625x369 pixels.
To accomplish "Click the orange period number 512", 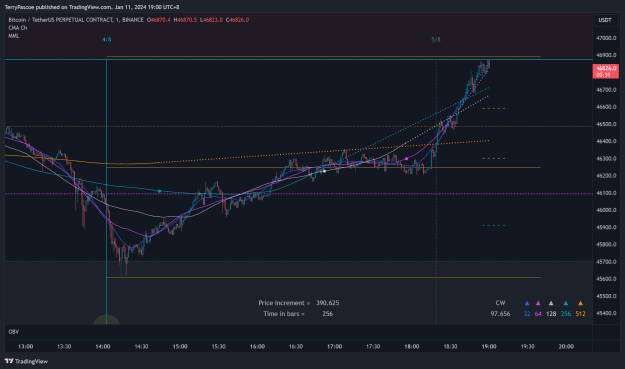I will coord(580,314).
